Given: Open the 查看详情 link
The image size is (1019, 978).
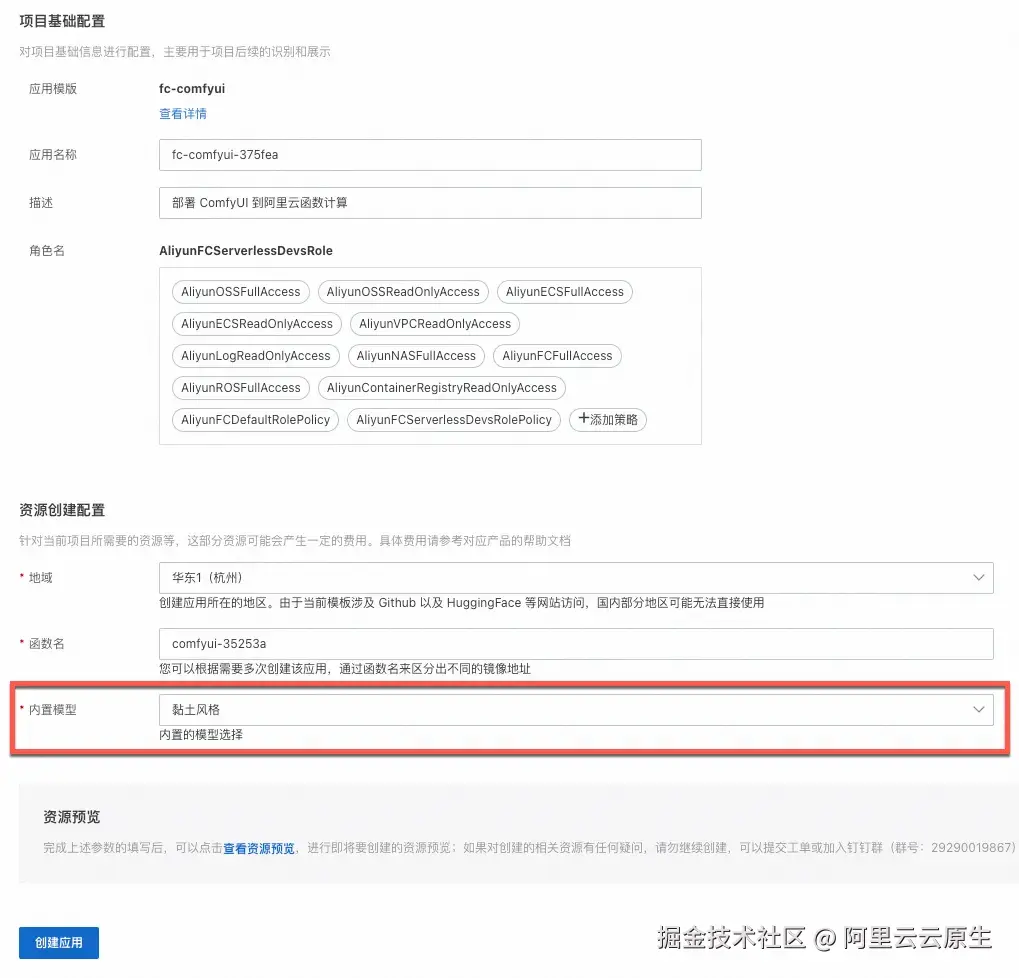Looking at the screenshot, I should pyautogui.click(x=183, y=114).
